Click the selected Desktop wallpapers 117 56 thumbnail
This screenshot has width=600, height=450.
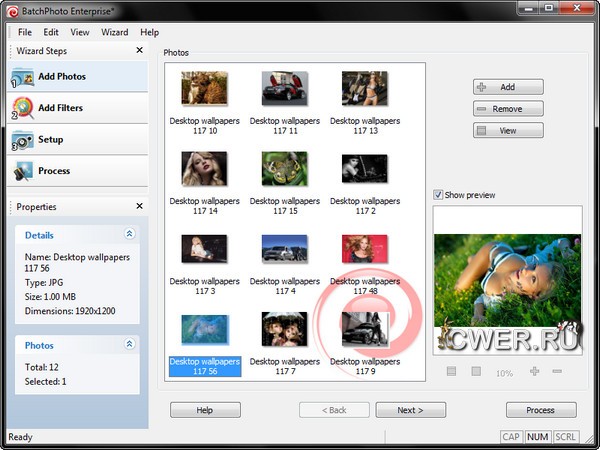tap(205, 329)
